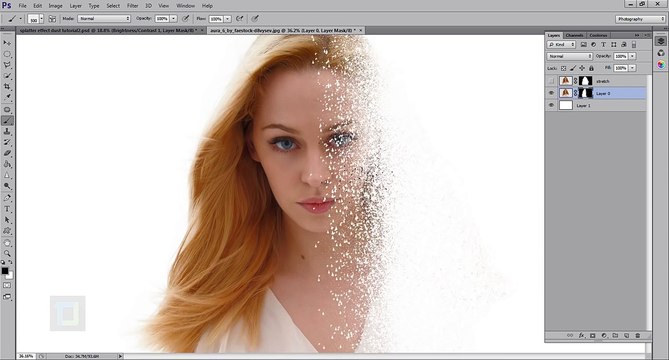Viewport: 669px width, 360px height.
Task: Filter layers for pixel layers
Action: (584, 44)
